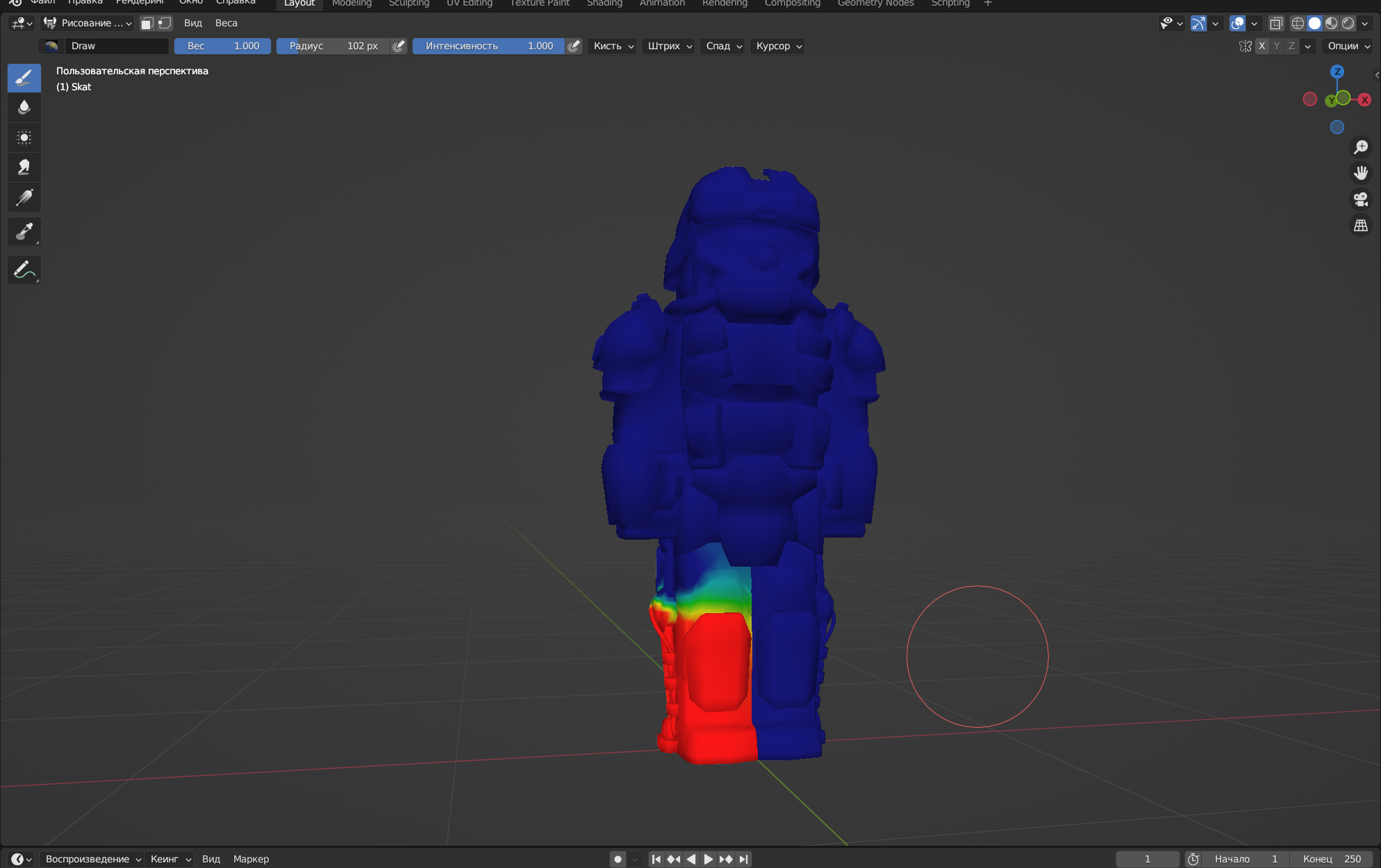1381x868 pixels.
Task: Open the Вид menu in viewport header
Action: click(193, 23)
